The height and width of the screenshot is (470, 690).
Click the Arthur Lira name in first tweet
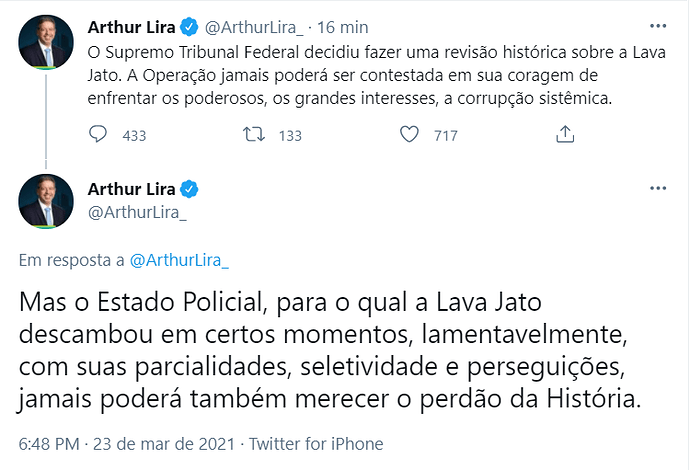point(132,27)
